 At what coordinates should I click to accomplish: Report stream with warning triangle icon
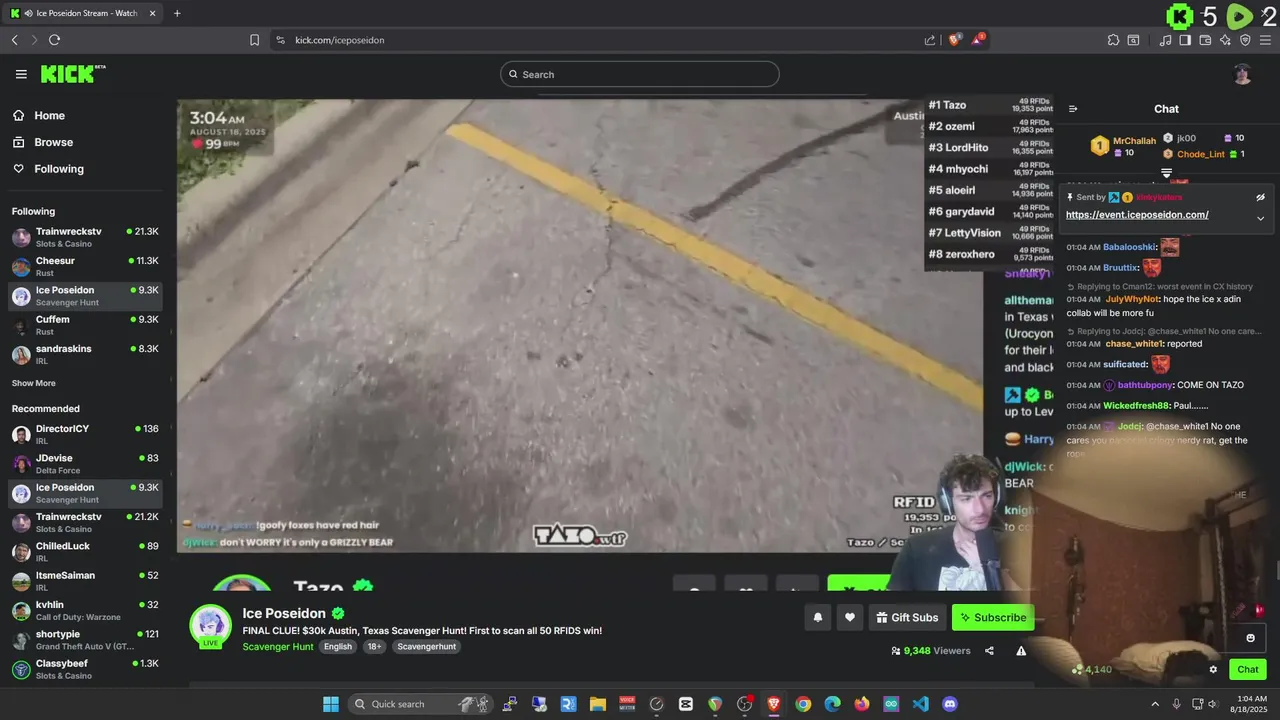click(1021, 651)
